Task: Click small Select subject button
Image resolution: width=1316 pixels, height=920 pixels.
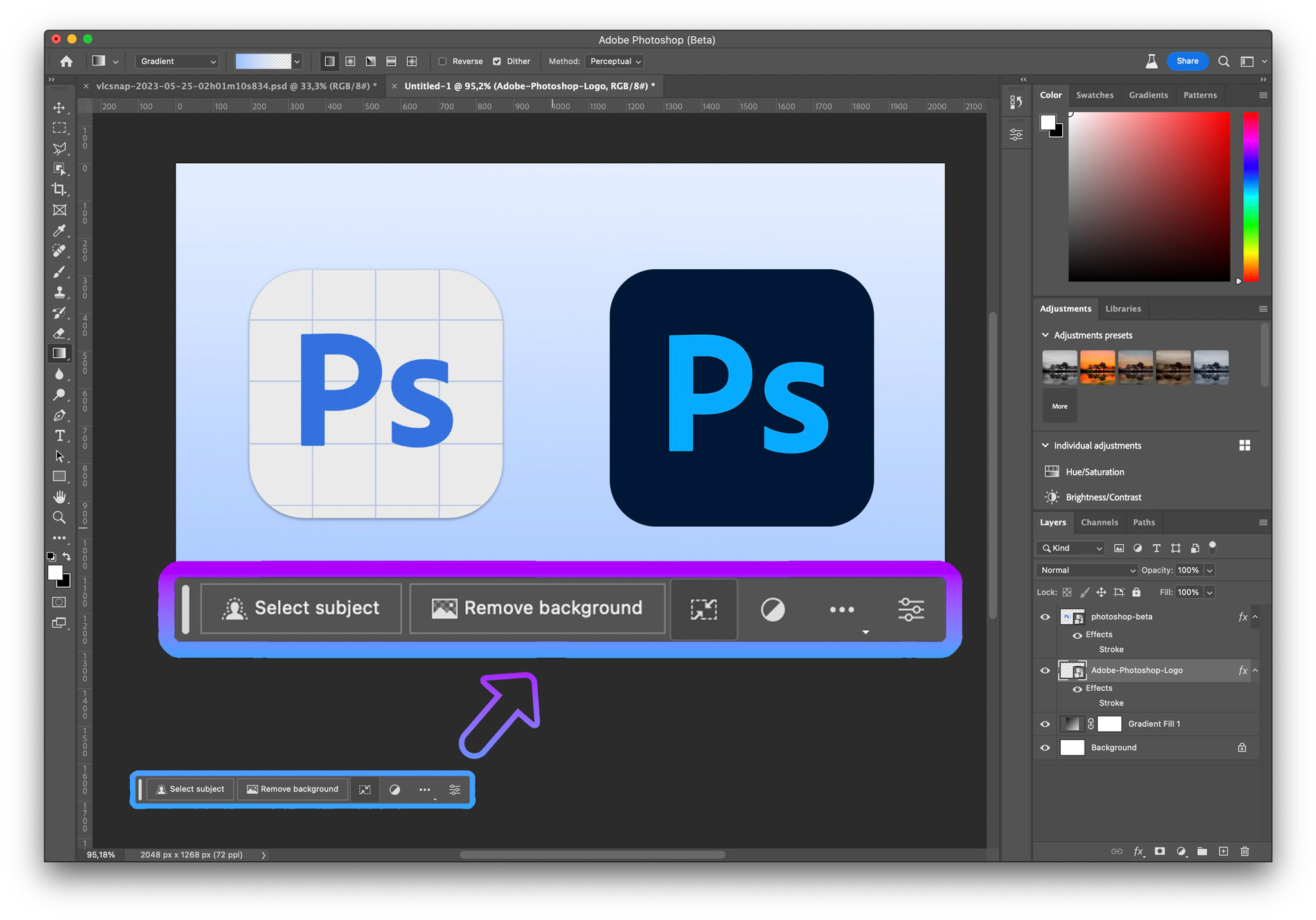Action: (x=190, y=789)
